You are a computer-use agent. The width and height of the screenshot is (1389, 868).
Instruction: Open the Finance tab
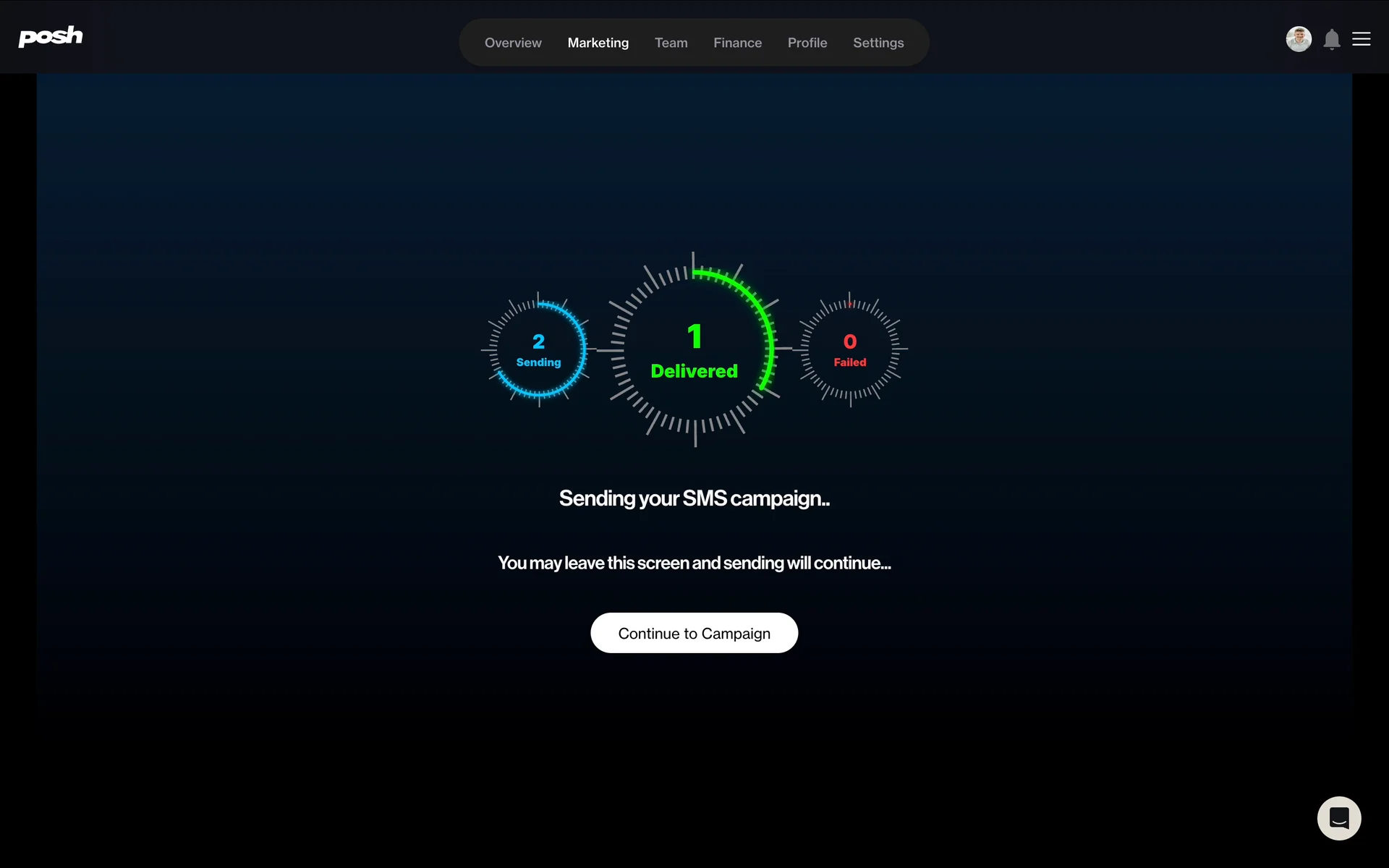pos(737,43)
